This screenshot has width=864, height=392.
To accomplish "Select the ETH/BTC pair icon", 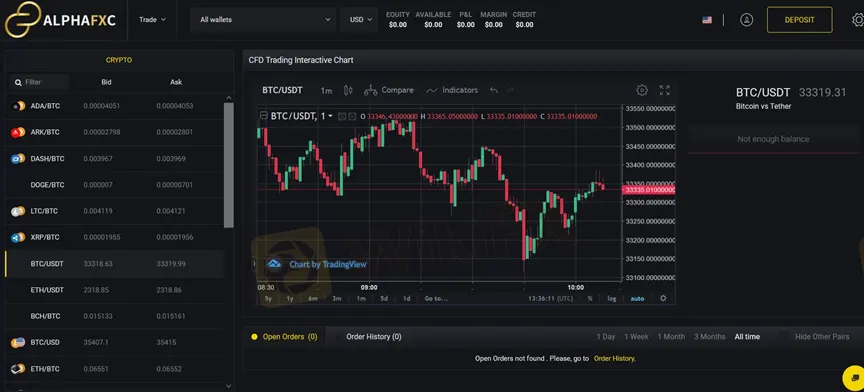I will [18, 369].
